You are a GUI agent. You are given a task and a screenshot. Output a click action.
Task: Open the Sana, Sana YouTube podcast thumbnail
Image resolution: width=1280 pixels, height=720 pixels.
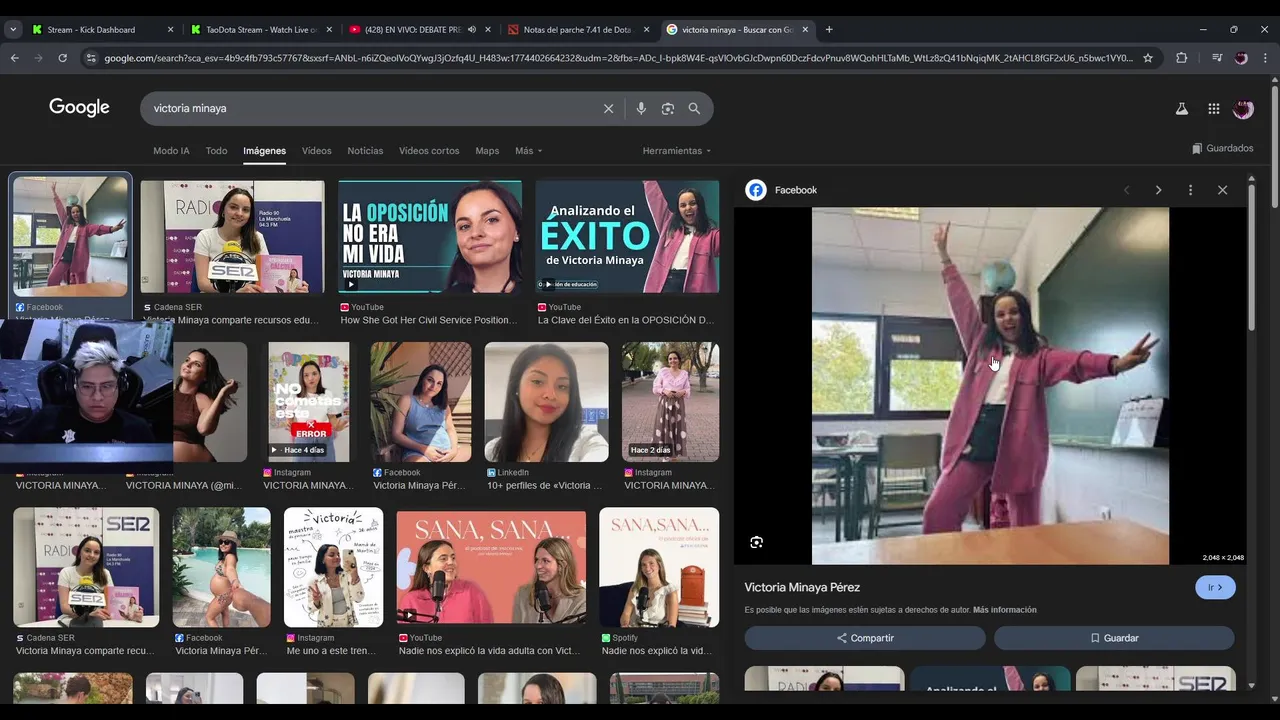[x=491, y=568]
